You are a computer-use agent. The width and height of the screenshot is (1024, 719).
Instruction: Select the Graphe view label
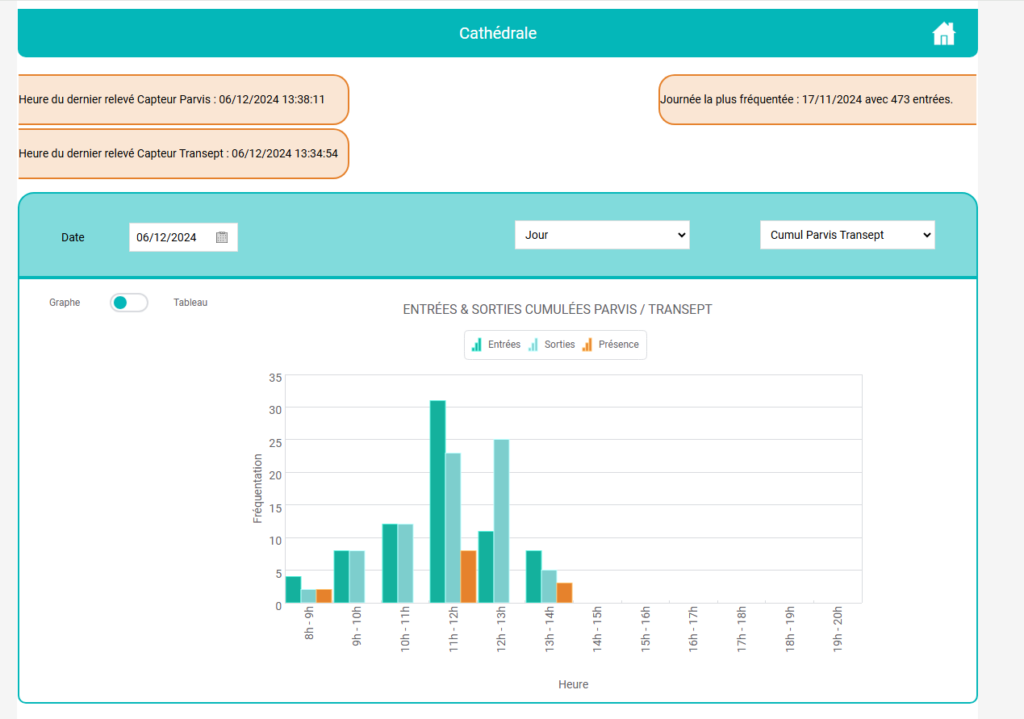pyautogui.click(x=64, y=302)
